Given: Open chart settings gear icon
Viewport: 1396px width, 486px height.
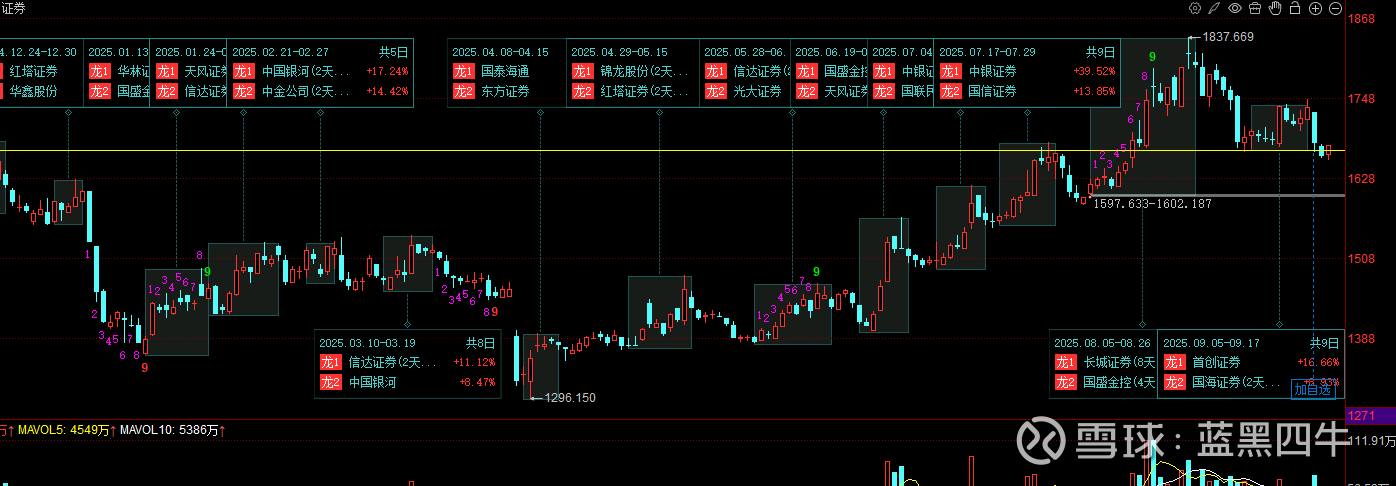Looking at the screenshot, I should (x=1194, y=8).
